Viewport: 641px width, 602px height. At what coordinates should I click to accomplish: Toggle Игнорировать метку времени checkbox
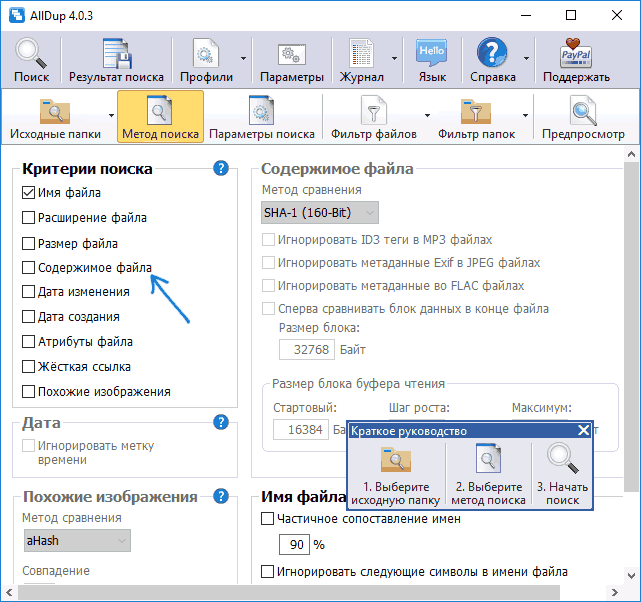pyautogui.click(x=28, y=445)
